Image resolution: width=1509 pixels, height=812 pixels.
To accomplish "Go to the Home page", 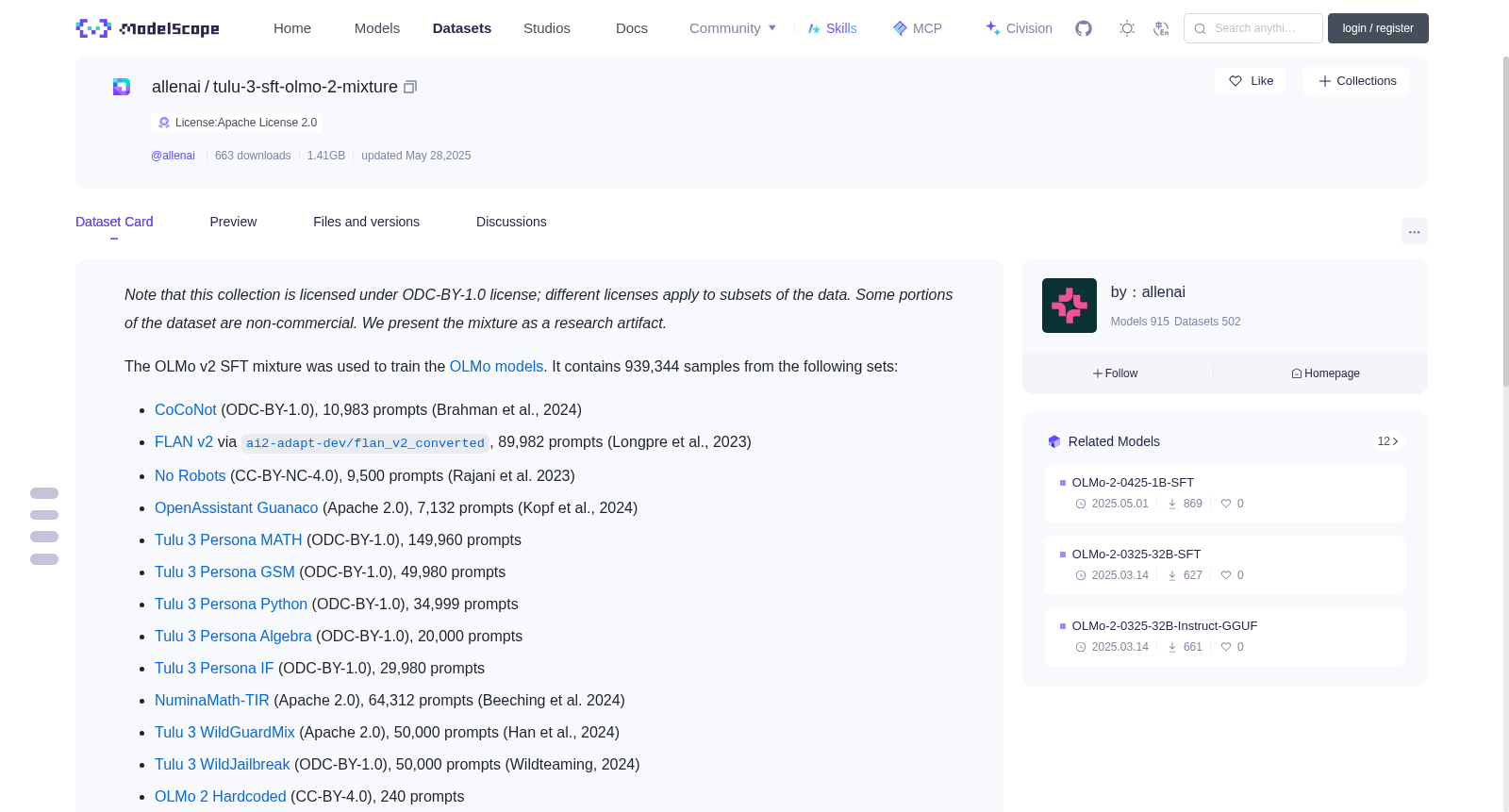I will click(292, 28).
